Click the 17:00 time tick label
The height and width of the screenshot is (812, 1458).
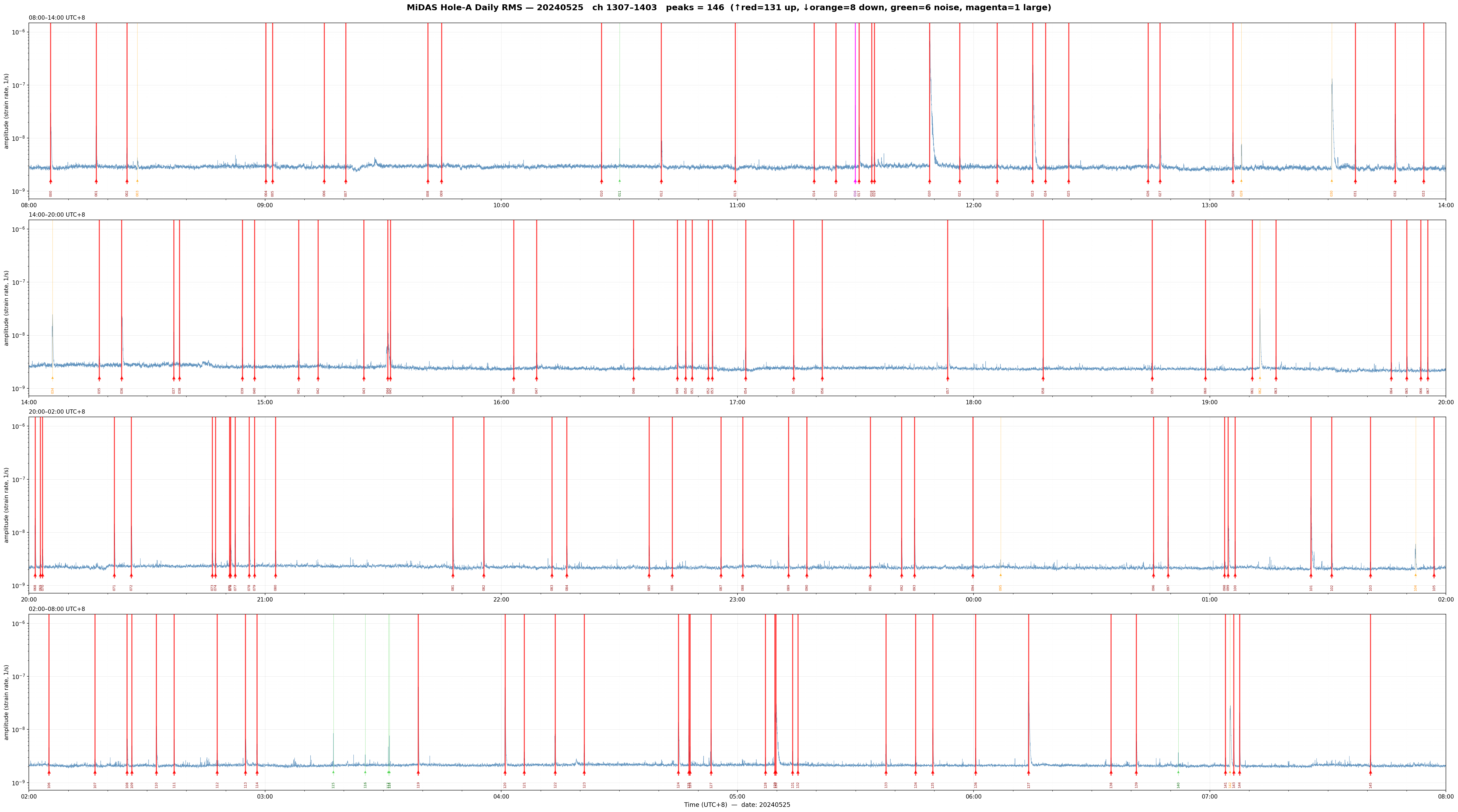737,402
